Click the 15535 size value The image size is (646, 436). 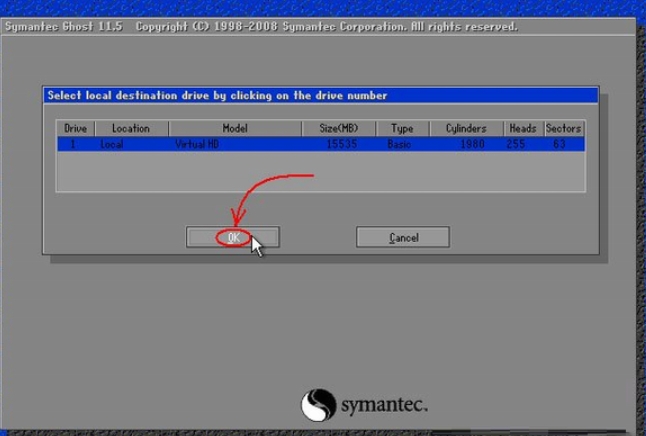coord(342,144)
